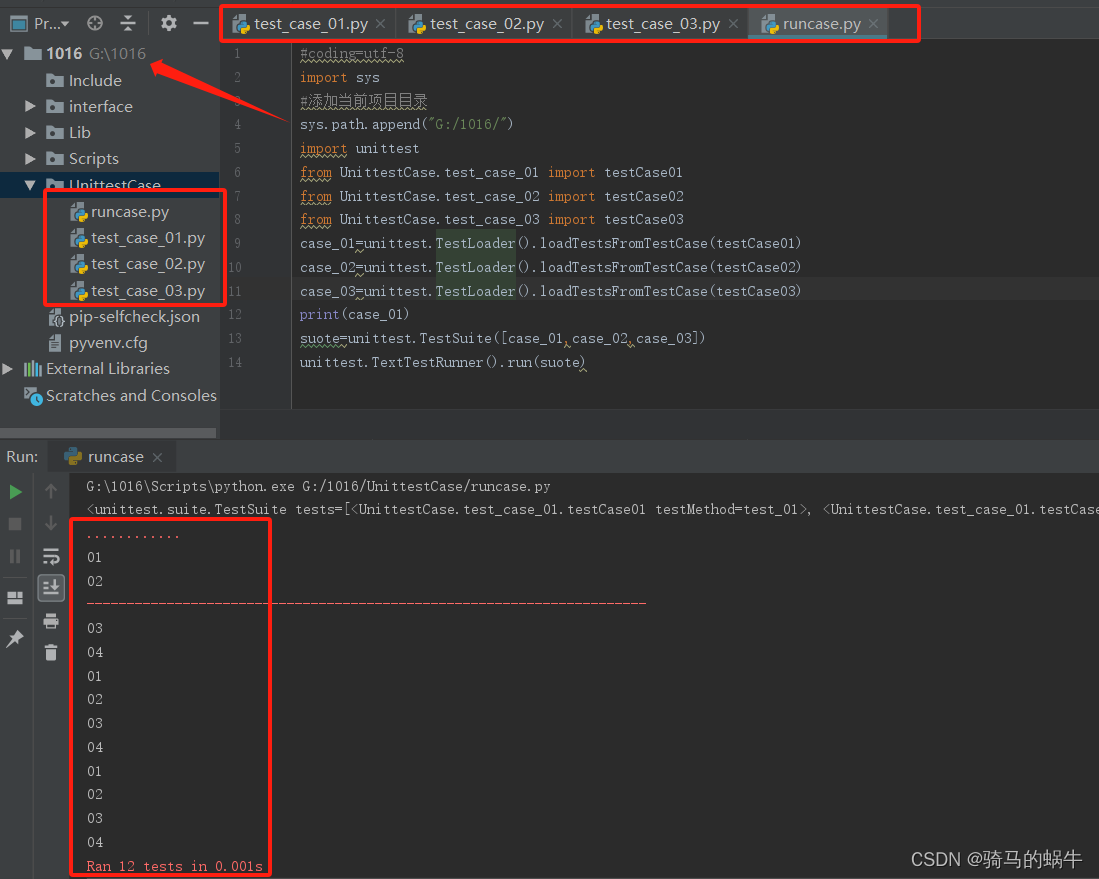Expand the Lib folder
The height and width of the screenshot is (879, 1099).
click(x=30, y=132)
